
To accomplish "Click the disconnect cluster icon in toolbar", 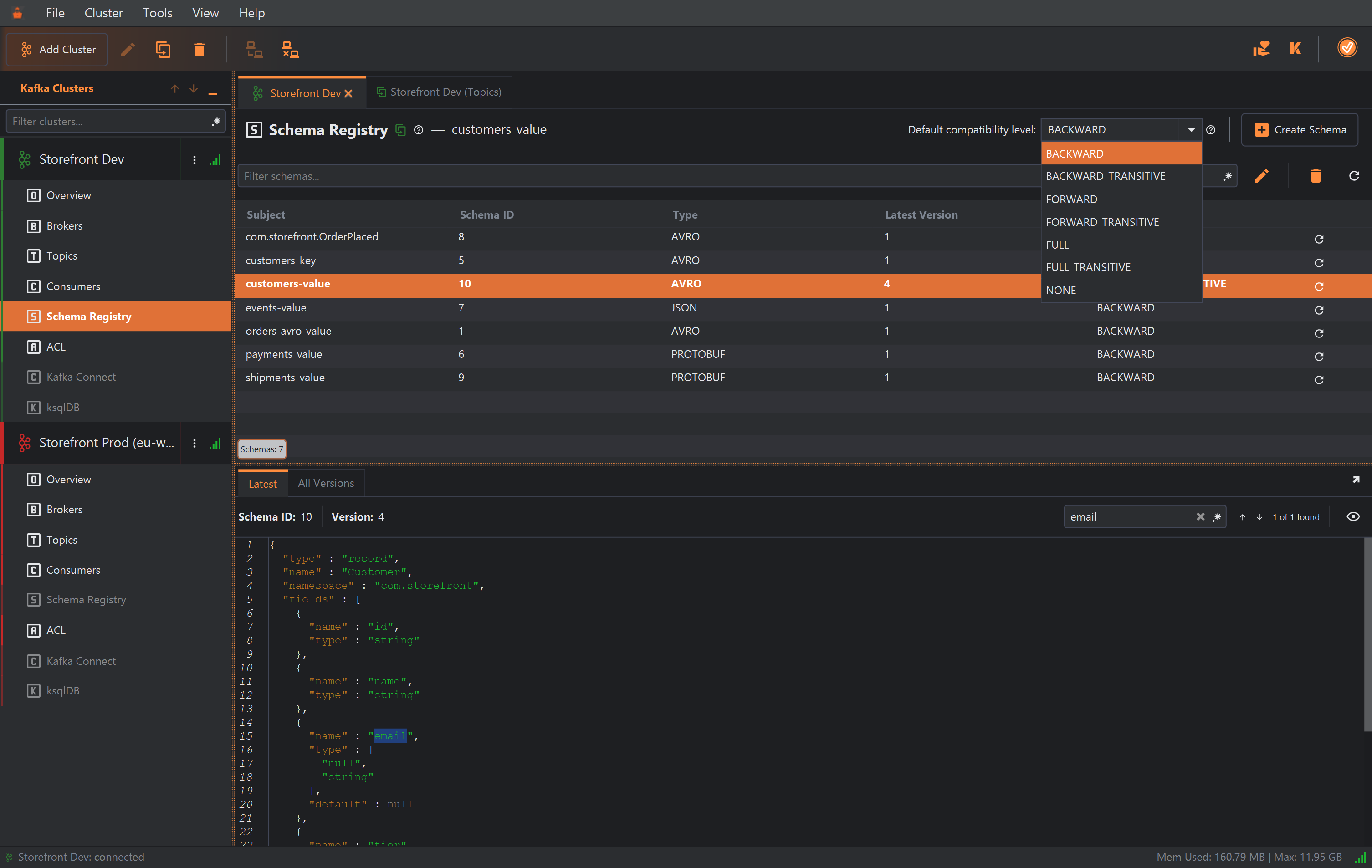I will [x=291, y=50].
